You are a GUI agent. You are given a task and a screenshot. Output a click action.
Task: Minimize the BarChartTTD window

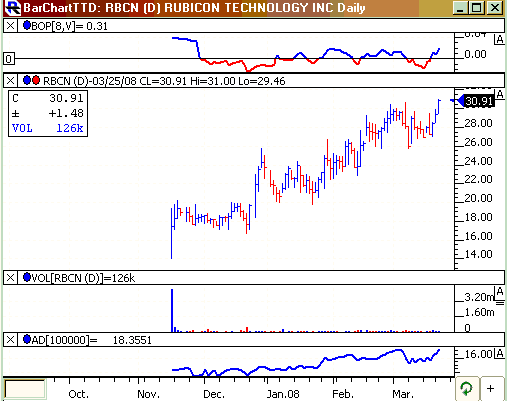[x=460, y=8]
